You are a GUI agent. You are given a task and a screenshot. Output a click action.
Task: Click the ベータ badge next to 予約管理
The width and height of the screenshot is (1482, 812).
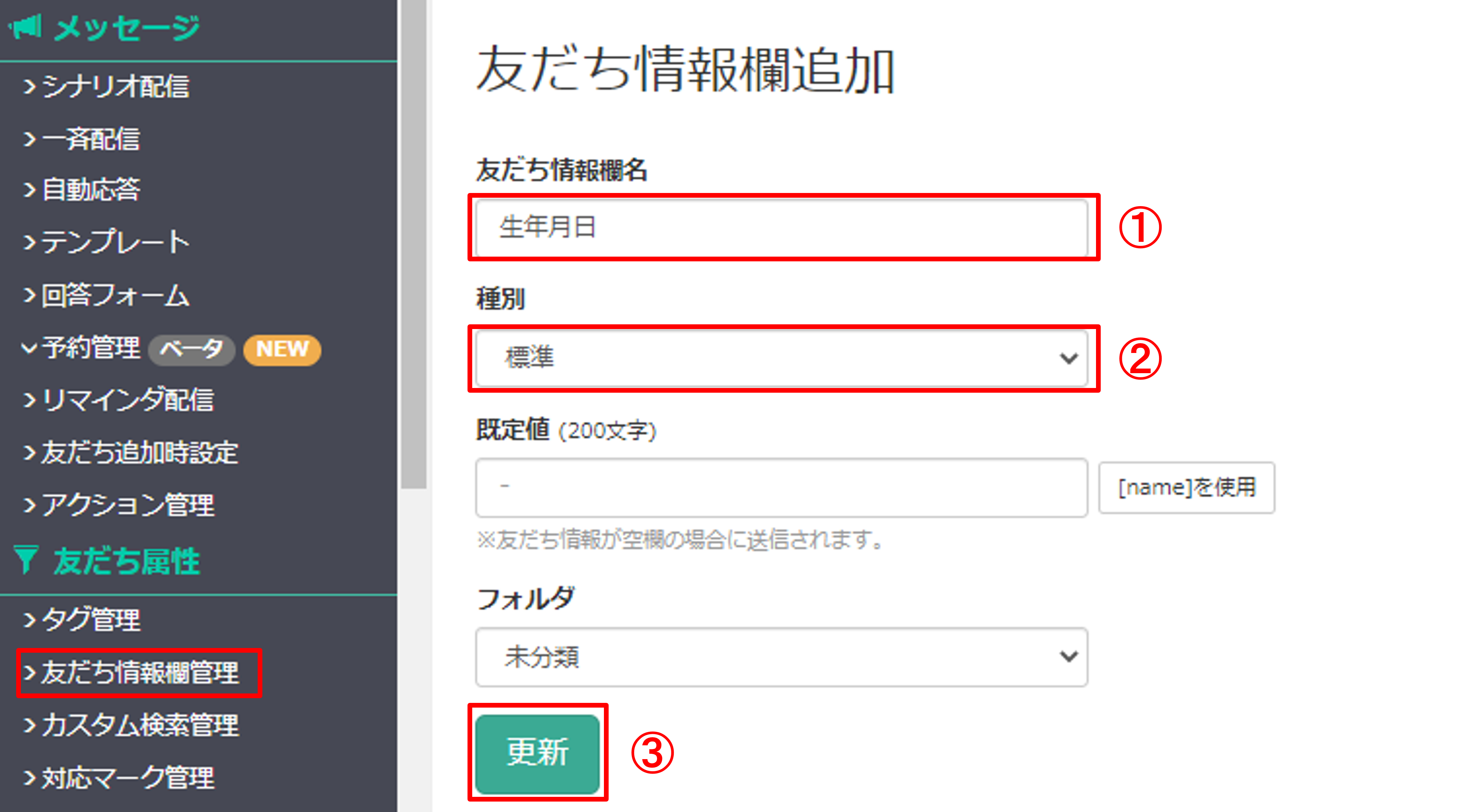(192, 349)
